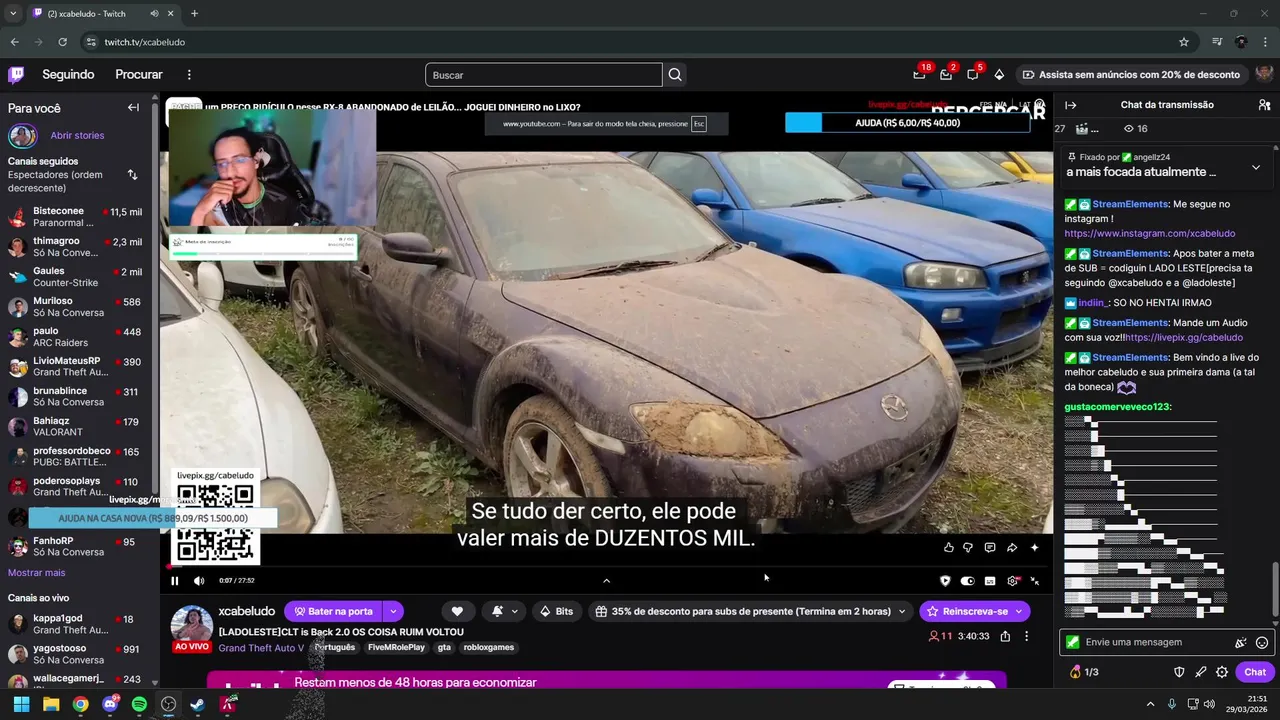Open Abrir stories link

coord(77,136)
